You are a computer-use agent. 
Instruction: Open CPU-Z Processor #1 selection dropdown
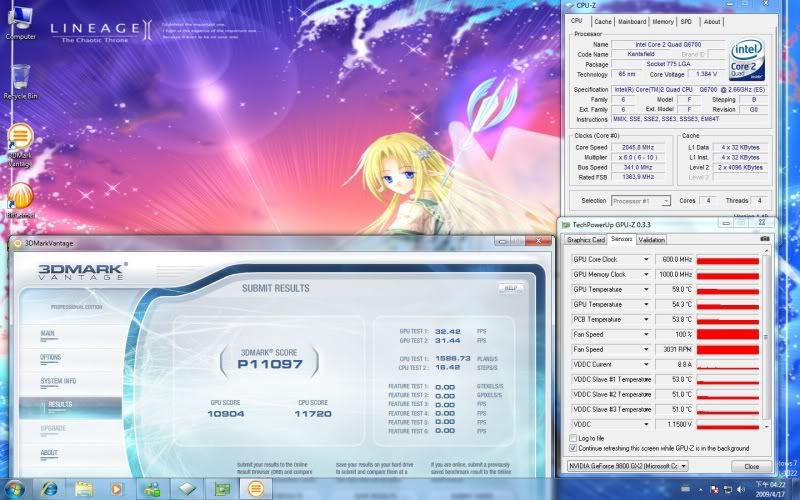666,201
